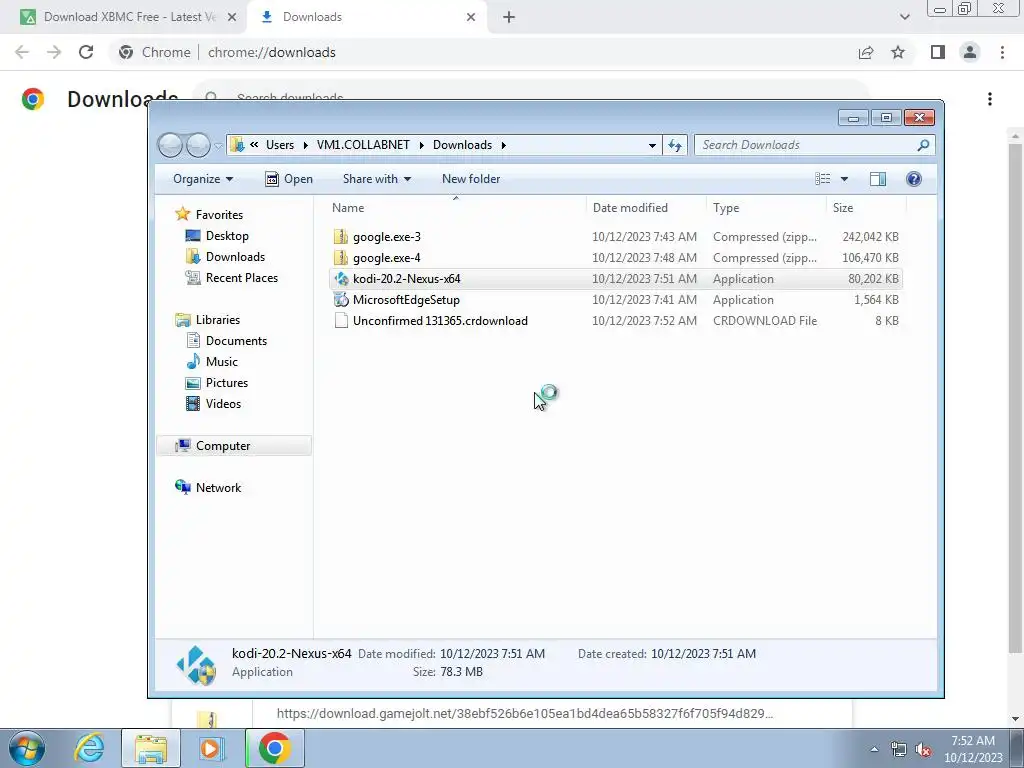Click the search magnifier in Search Downloads
The width and height of the screenshot is (1024, 768).
coord(923,145)
